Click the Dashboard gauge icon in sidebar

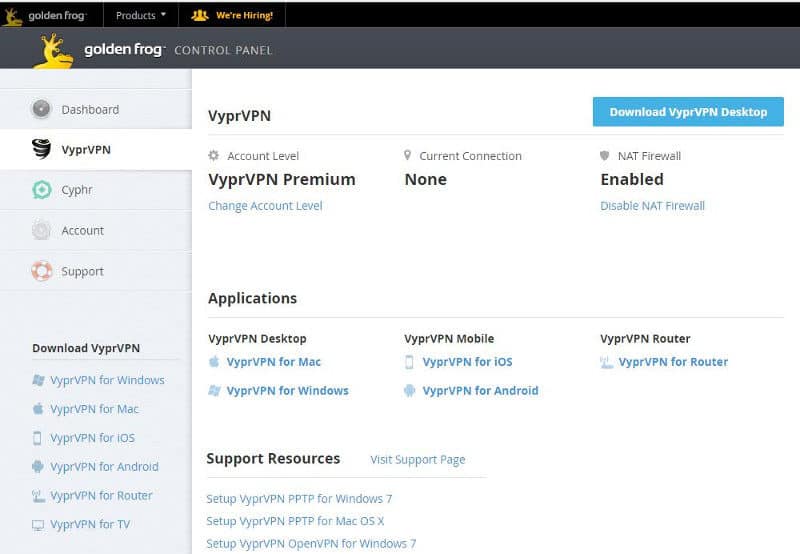pyautogui.click(x=41, y=109)
